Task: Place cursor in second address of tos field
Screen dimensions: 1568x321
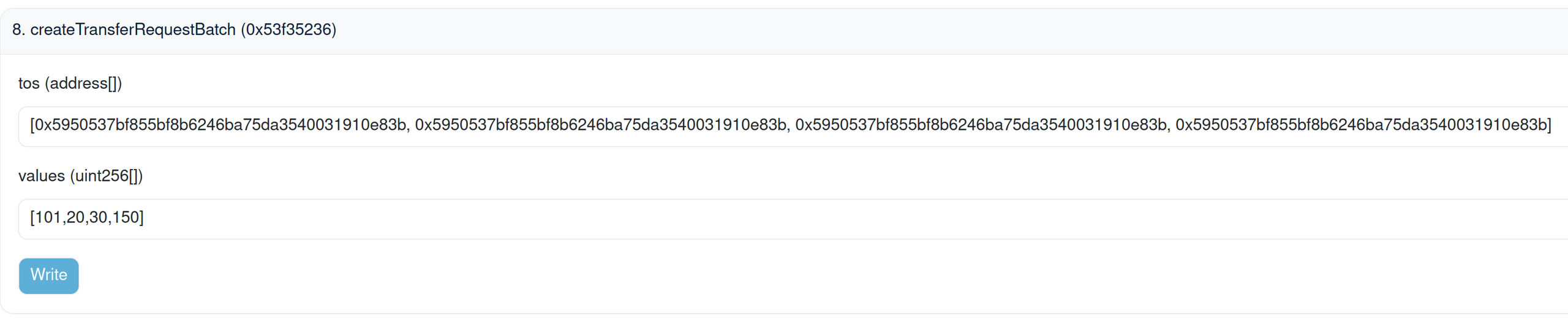Action: 600,125
